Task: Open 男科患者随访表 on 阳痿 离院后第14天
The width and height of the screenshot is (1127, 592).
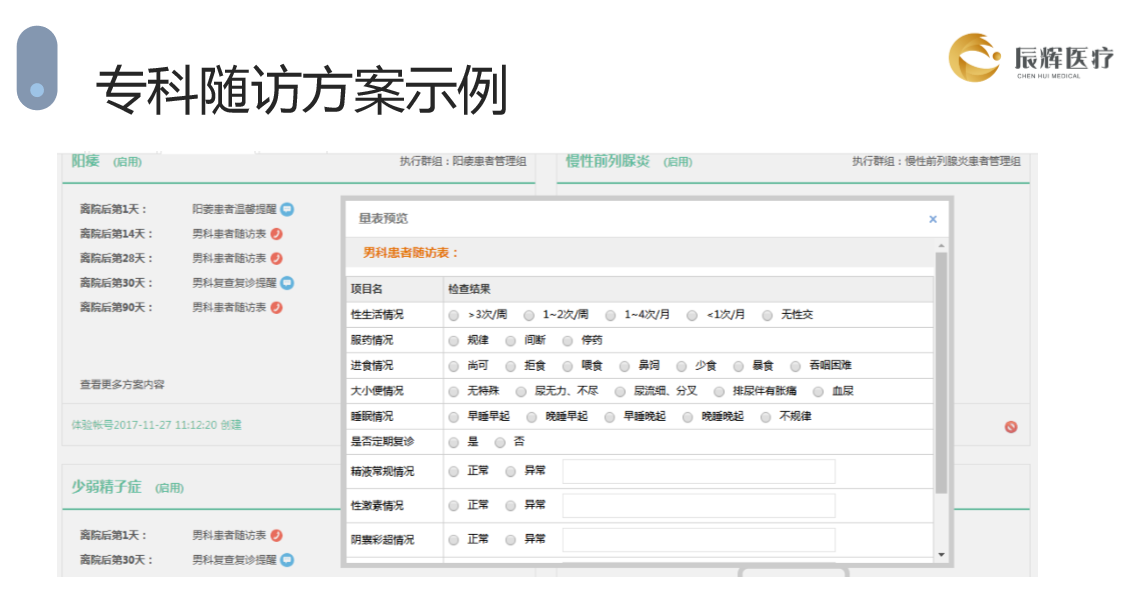Action: coord(229,233)
